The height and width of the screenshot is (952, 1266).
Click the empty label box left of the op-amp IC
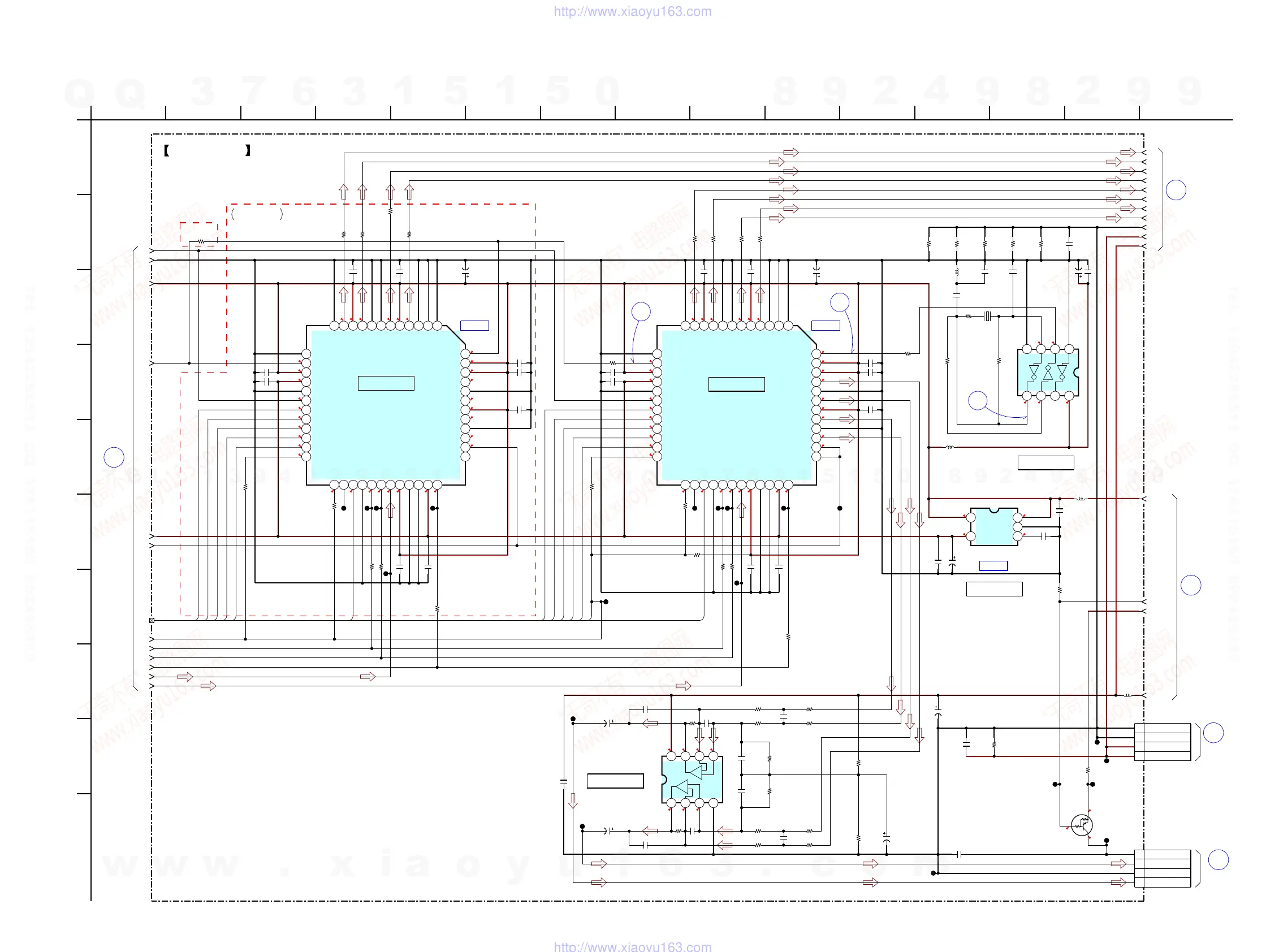tap(615, 781)
